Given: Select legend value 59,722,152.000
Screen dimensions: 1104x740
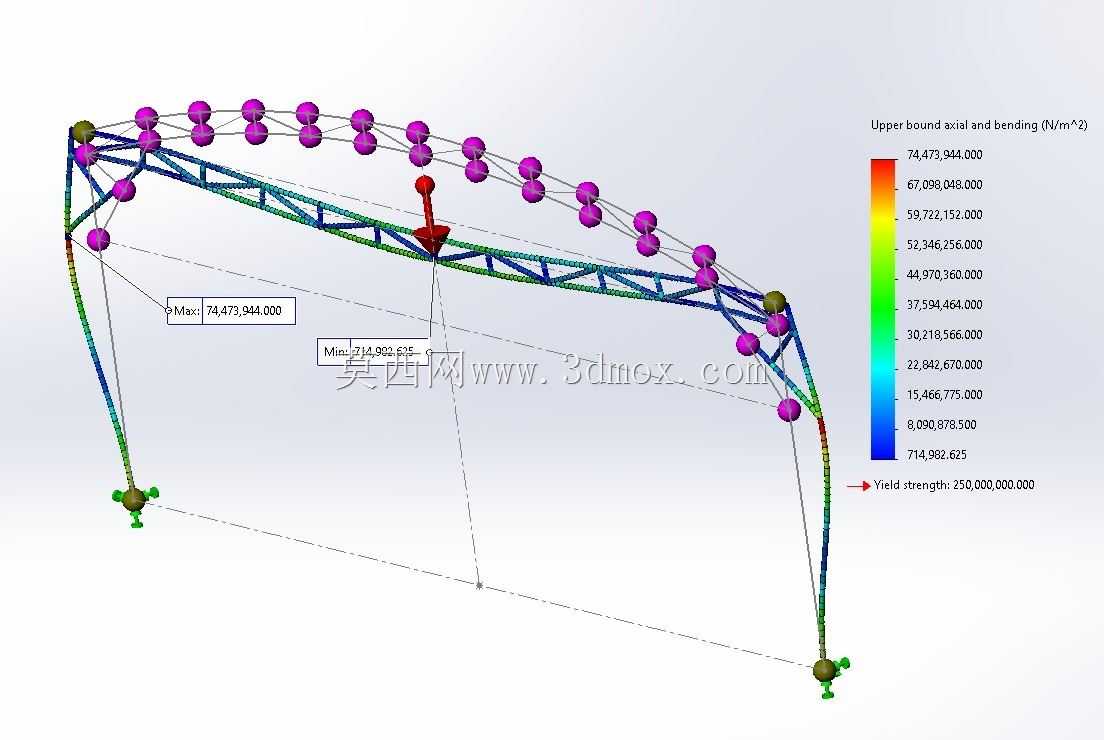Looking at the screenshot, I should (944, 215).
